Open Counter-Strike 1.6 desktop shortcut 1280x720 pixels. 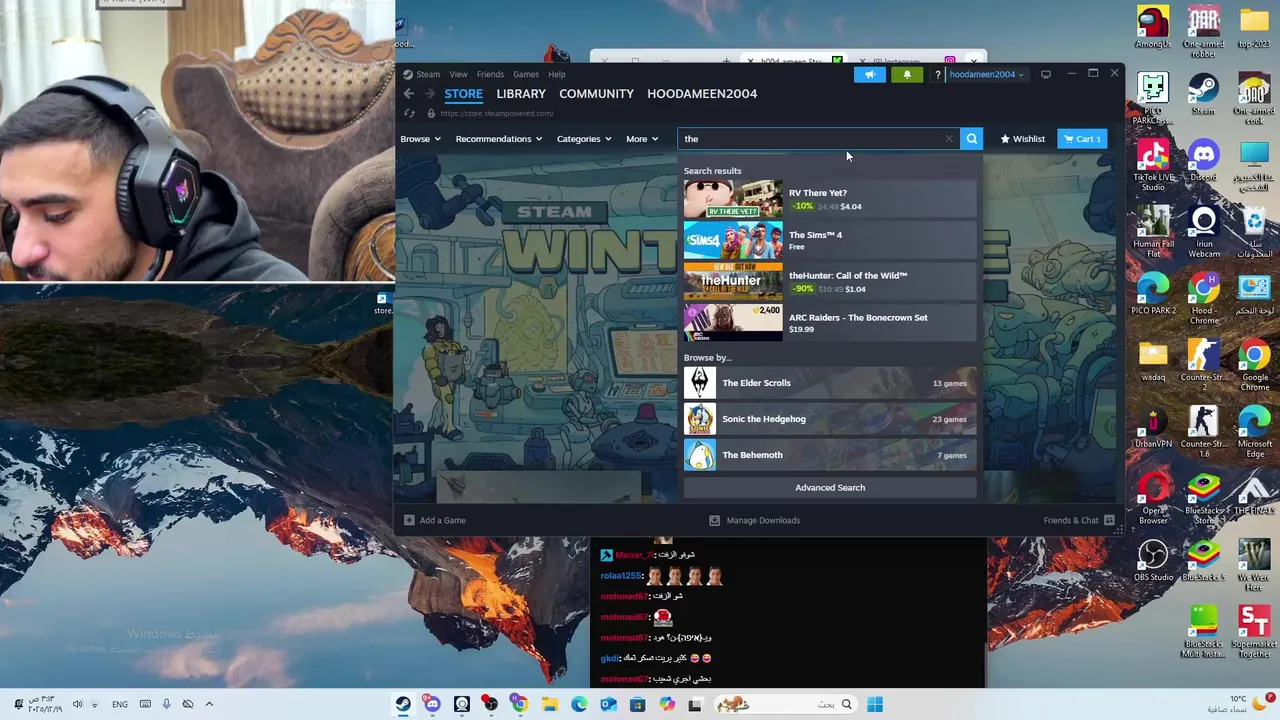coord(1203,432)
